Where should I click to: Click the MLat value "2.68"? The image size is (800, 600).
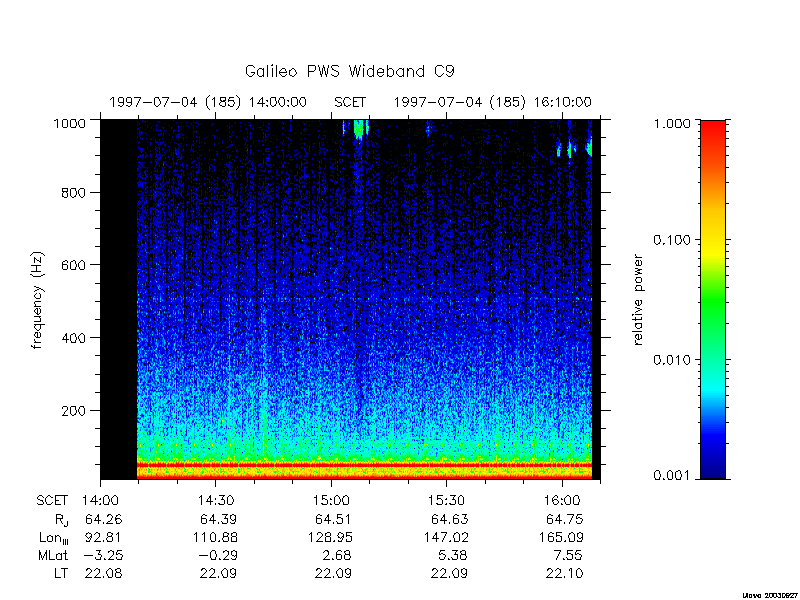point(337,555)
